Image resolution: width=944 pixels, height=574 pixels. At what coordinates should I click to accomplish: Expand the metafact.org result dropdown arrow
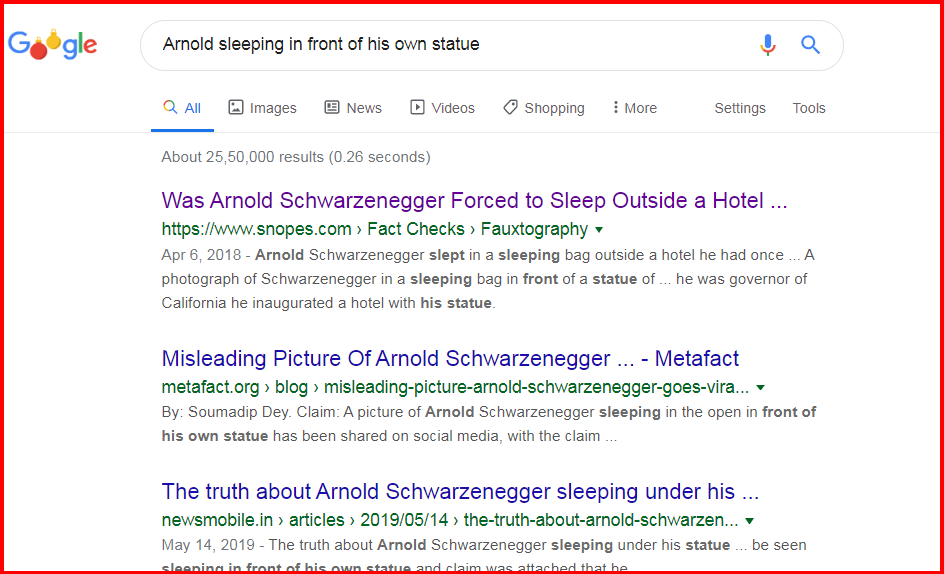pos(760,387)
